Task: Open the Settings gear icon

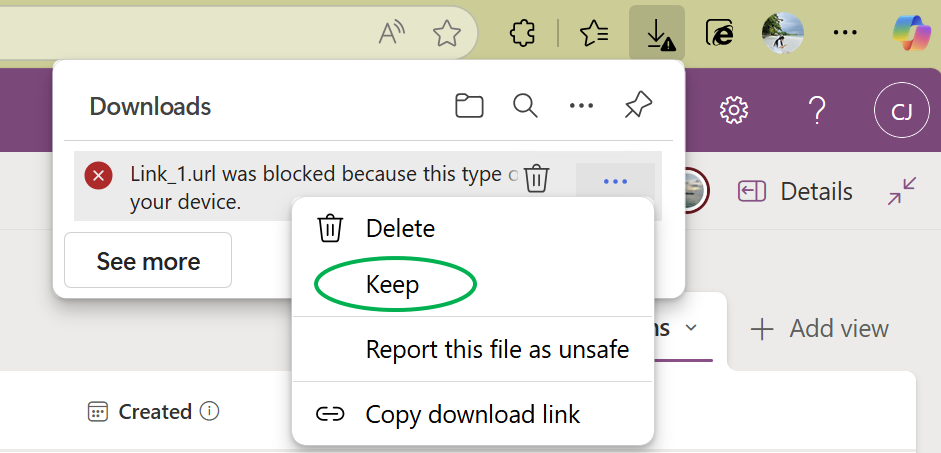Action: pyautogui.click(x=734, y=110)
